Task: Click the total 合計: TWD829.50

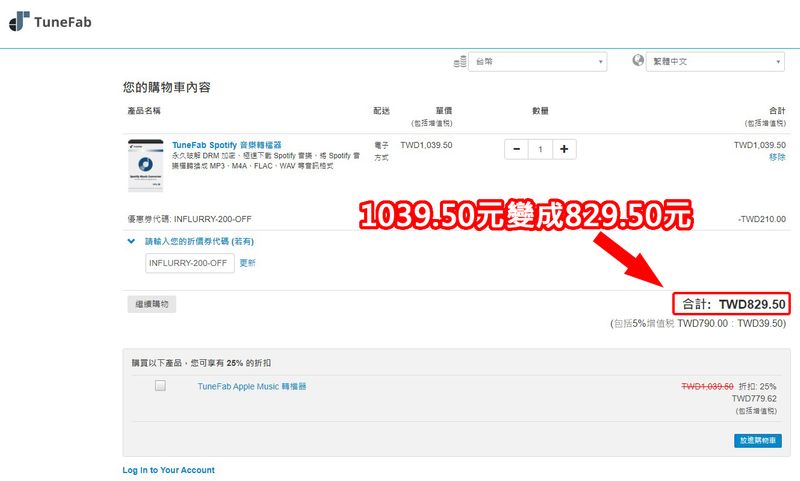Action: click(x=732, y=305)
